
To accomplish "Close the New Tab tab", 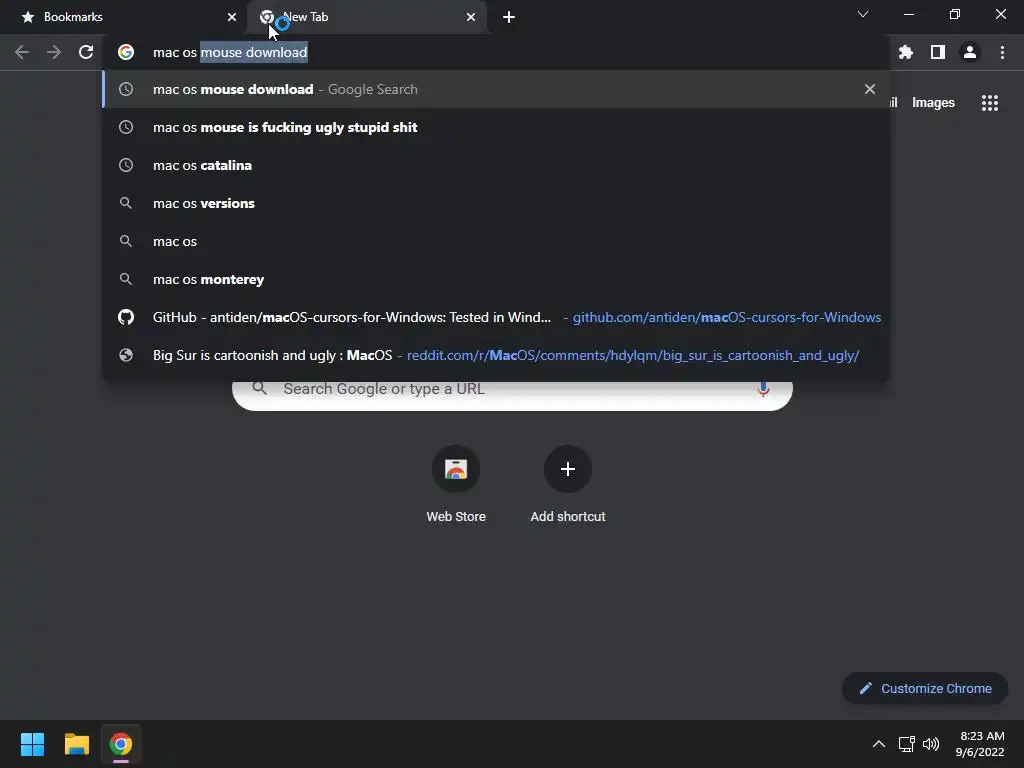I will click(x=471, y=17).
